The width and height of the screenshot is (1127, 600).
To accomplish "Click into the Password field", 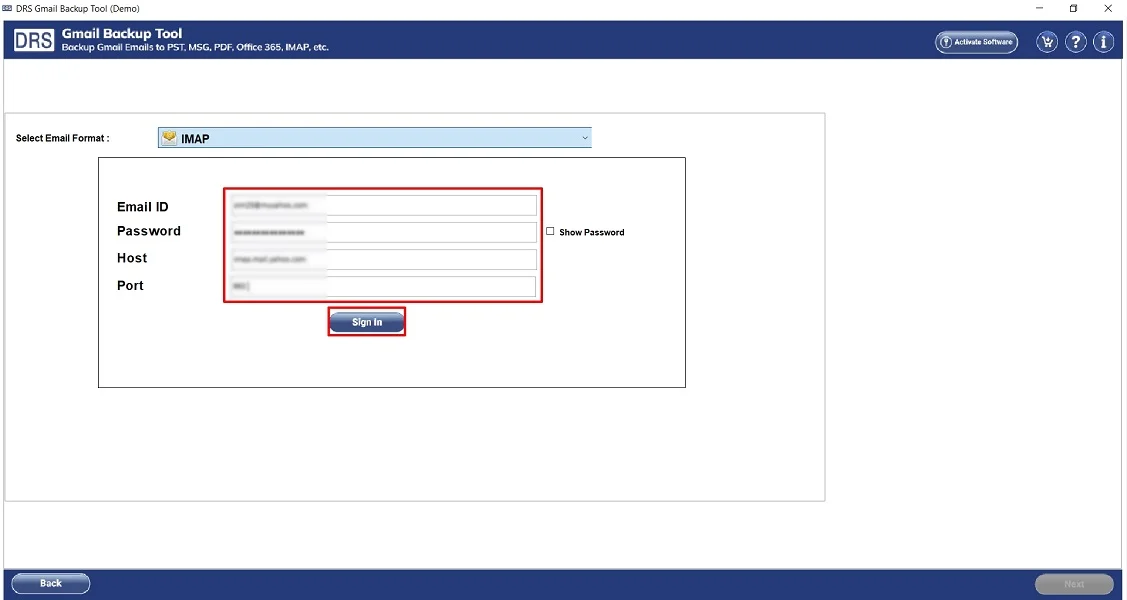I will [x=382, y=232].
